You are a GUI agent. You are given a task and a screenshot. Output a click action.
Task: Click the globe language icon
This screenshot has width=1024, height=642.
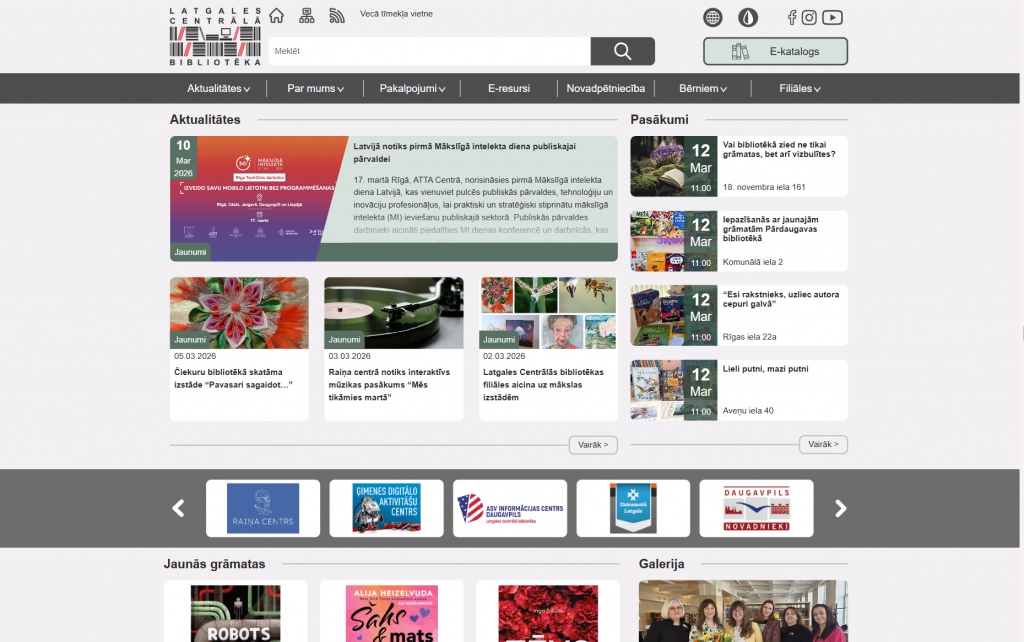(713, 17)
